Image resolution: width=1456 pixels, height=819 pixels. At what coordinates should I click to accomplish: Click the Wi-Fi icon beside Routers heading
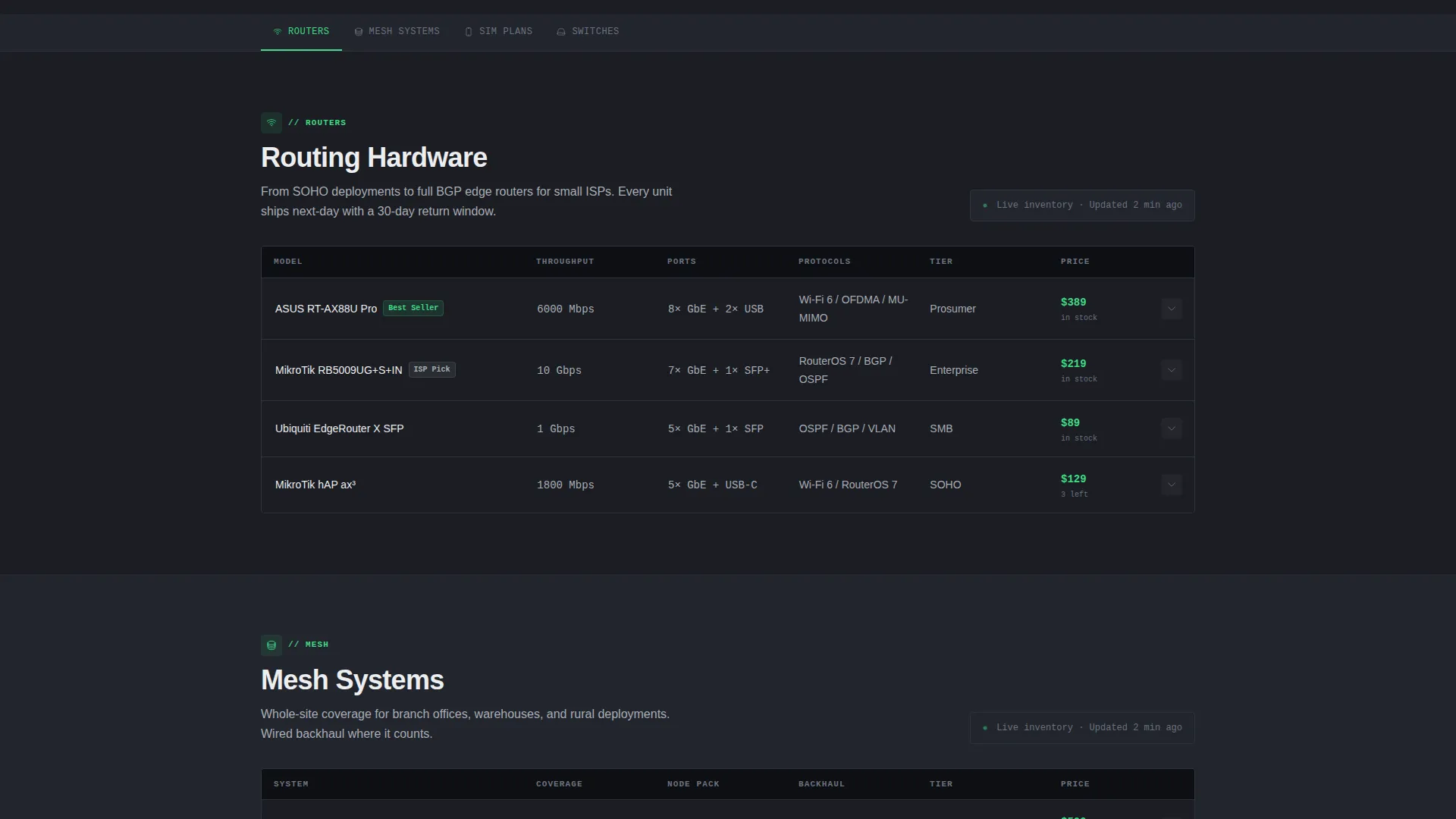coord(271,123)
